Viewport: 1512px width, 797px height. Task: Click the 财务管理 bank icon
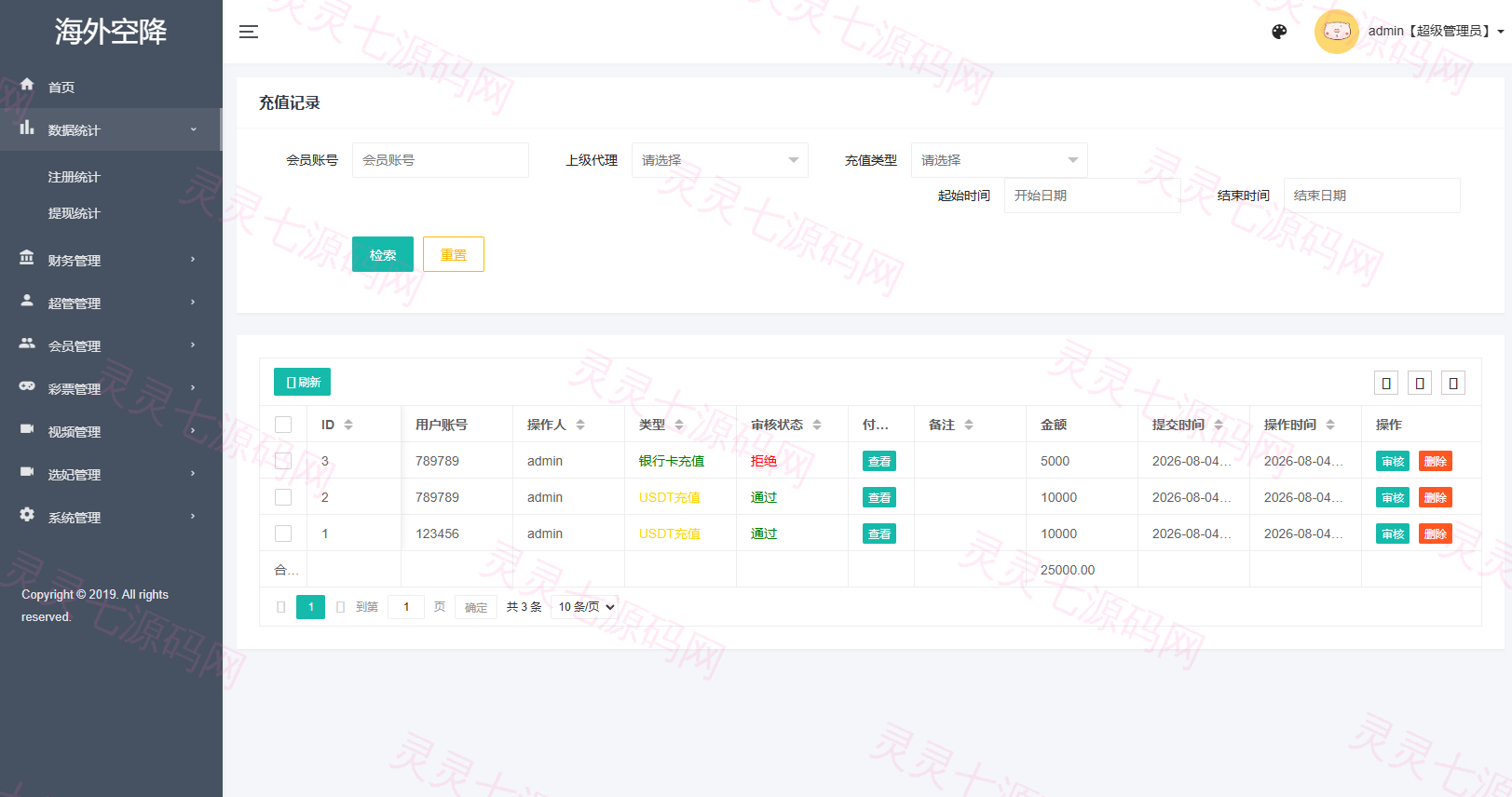(x=27, y=258)
